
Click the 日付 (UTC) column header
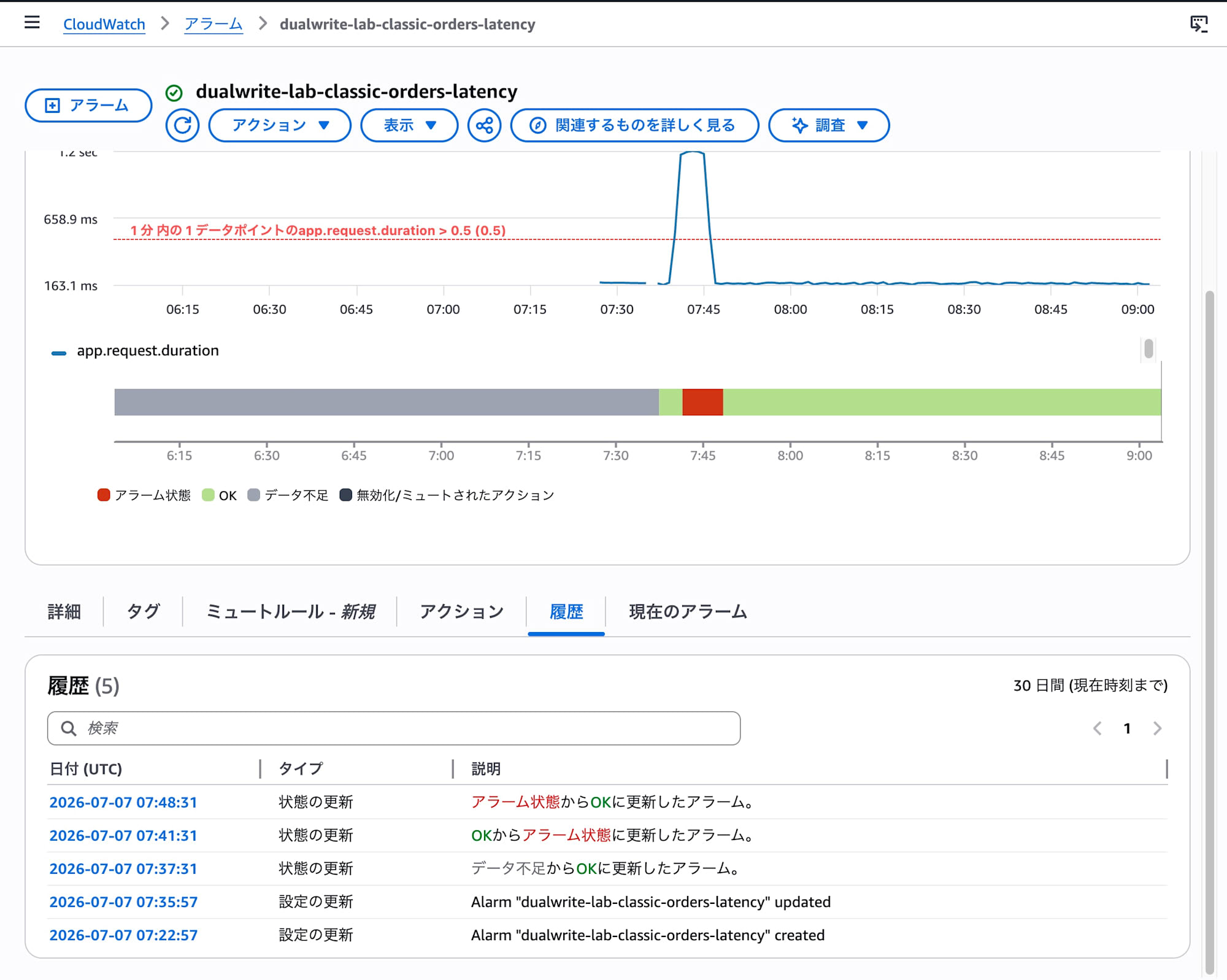[86, 768]
